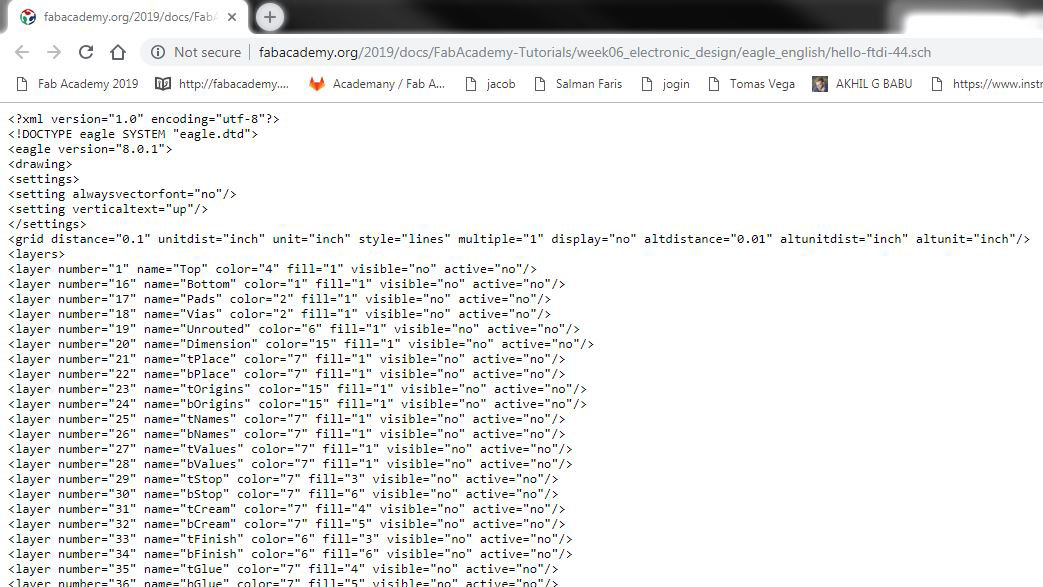This screenshot has width=1043, height=587.
Task: Click the browser forward arrow
Action: 54,52
